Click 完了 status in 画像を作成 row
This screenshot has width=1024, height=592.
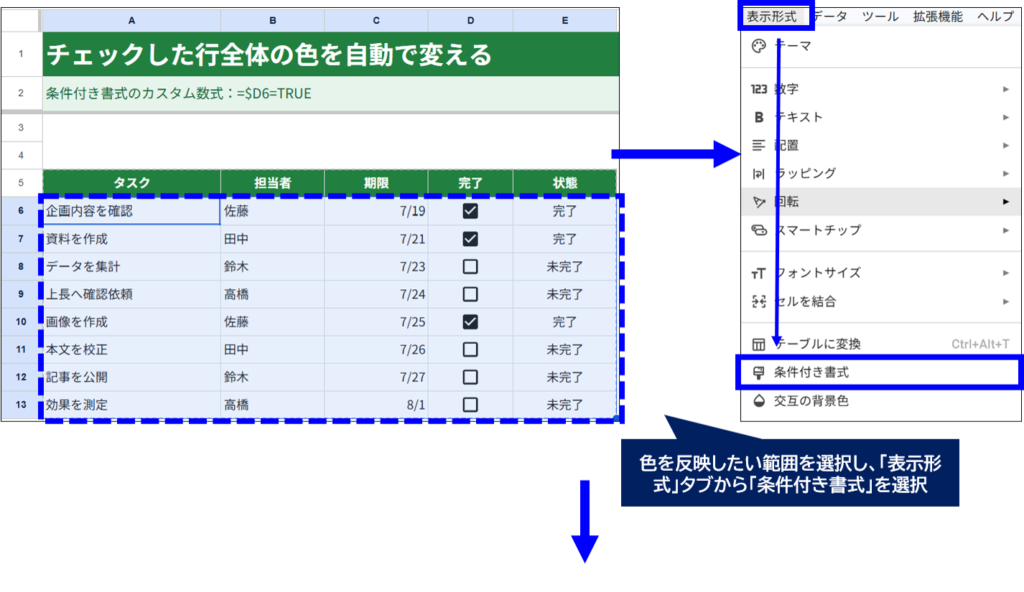click(x=565, y=321)
